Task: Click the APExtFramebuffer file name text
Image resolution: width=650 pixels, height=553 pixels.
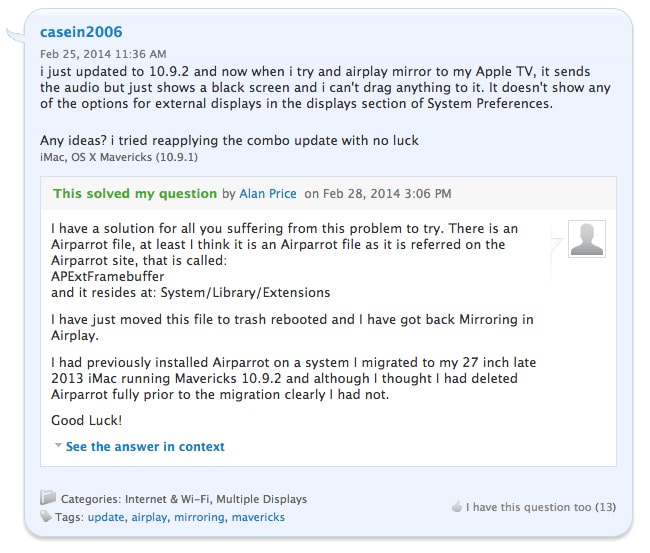Action: pyautogui.click(x=108, y=276)
